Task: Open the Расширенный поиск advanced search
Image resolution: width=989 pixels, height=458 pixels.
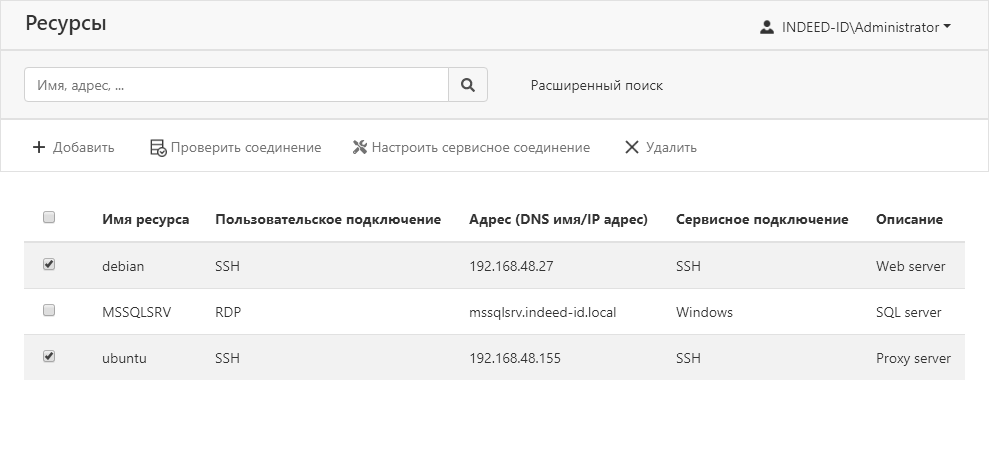Action: [596, 85]
